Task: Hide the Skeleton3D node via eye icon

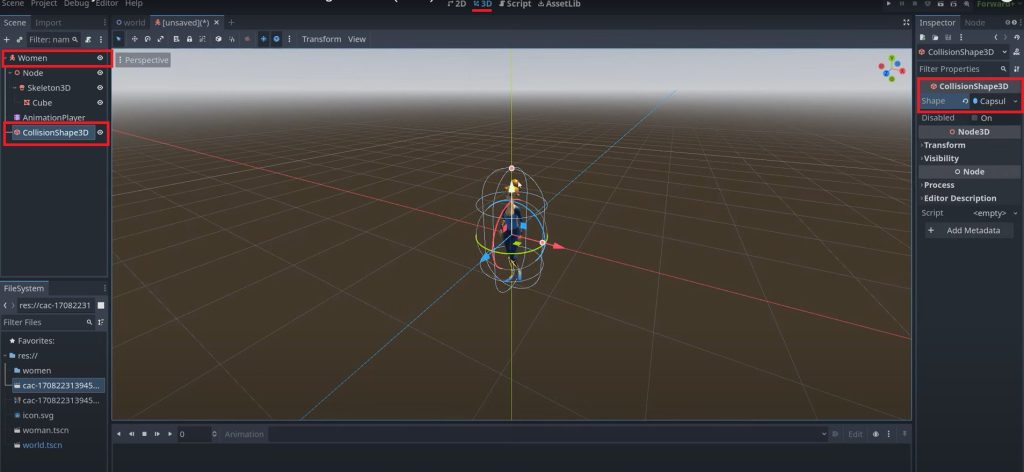Action: tap(100, 87)
